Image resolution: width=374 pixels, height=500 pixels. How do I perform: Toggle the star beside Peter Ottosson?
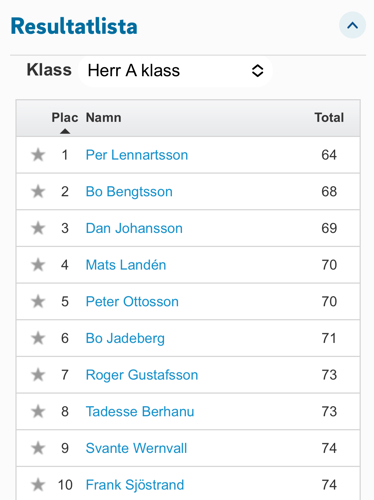pos(38,302)
